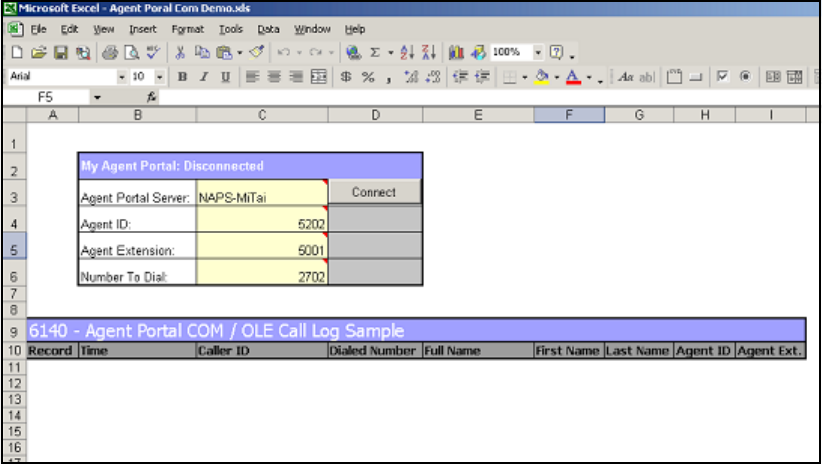The height and width of the screenshot is (464, 822).
Task: Expand the Paste options arrow
Action: pos(240,52)
